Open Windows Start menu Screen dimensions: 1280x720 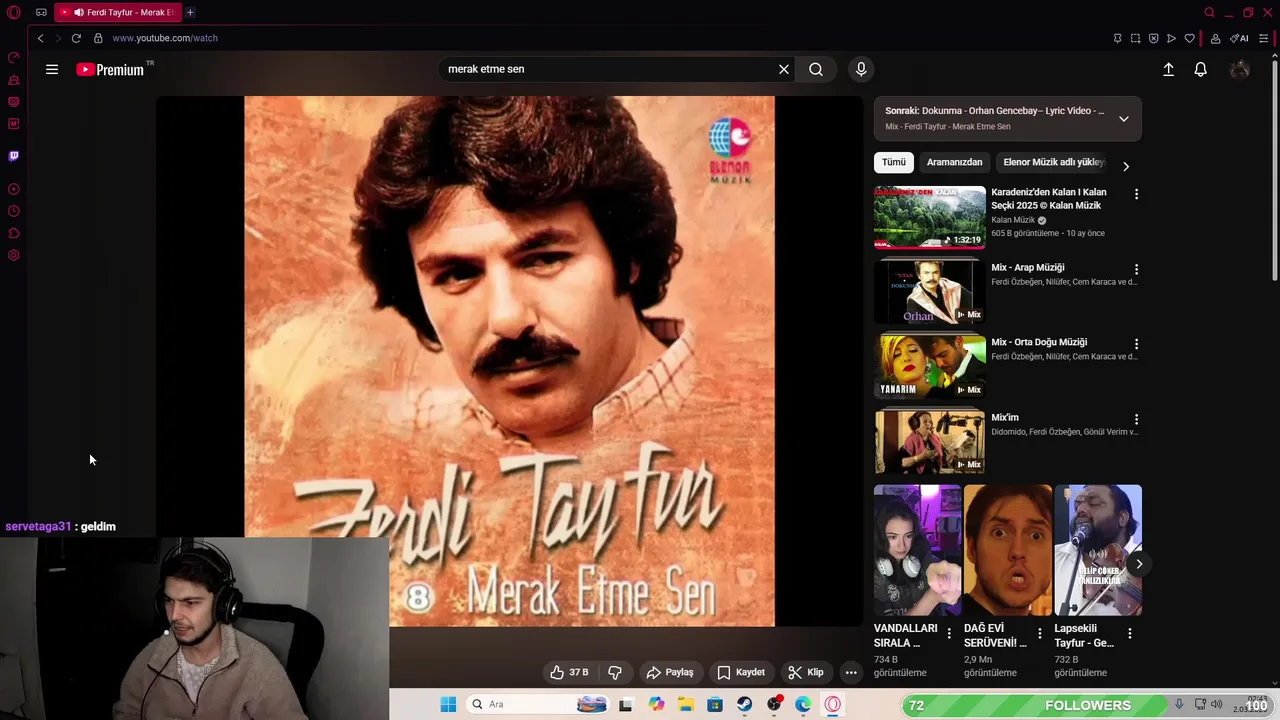tap(448, 704)
